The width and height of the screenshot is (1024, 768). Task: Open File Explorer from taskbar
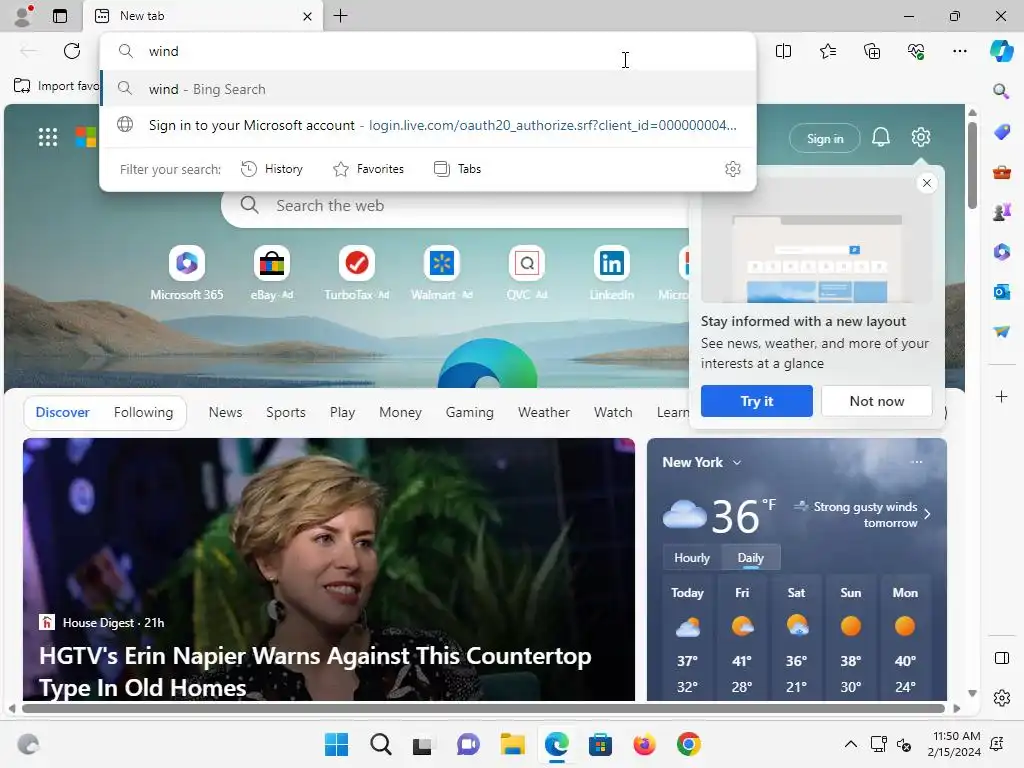512,744
